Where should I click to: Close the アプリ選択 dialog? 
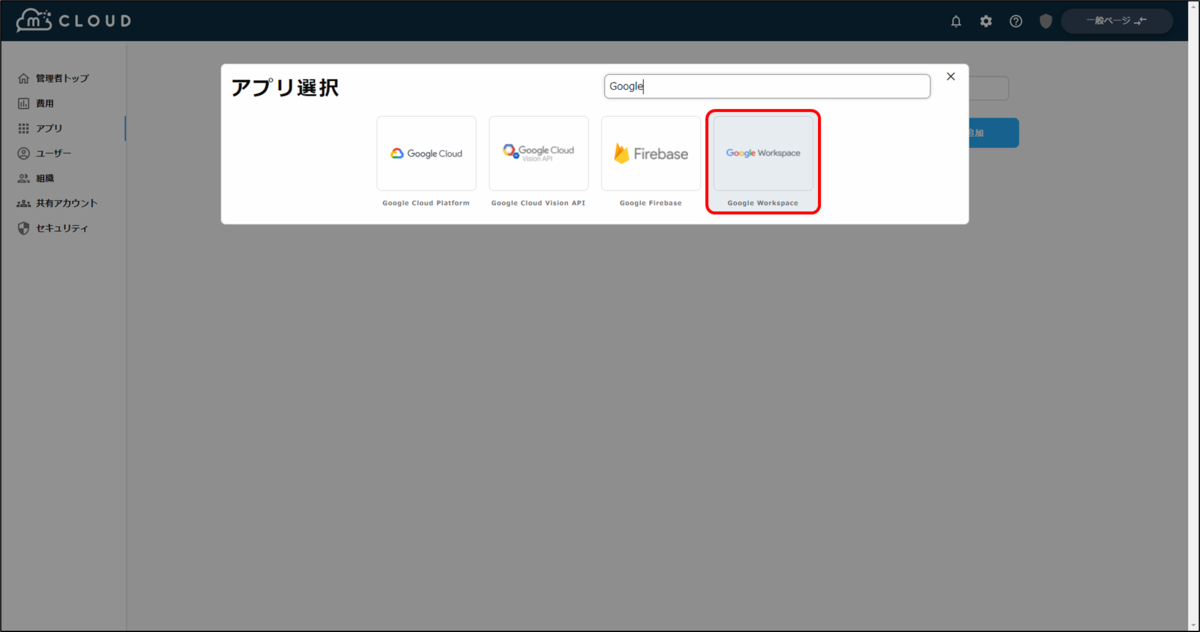point(951,76)
